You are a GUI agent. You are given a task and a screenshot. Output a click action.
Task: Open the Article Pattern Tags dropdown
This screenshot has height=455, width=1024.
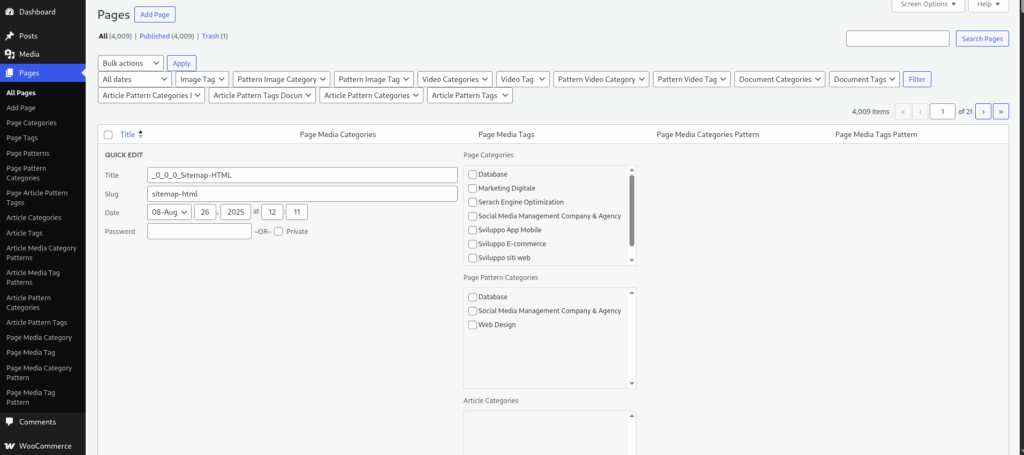coord(470,96)
